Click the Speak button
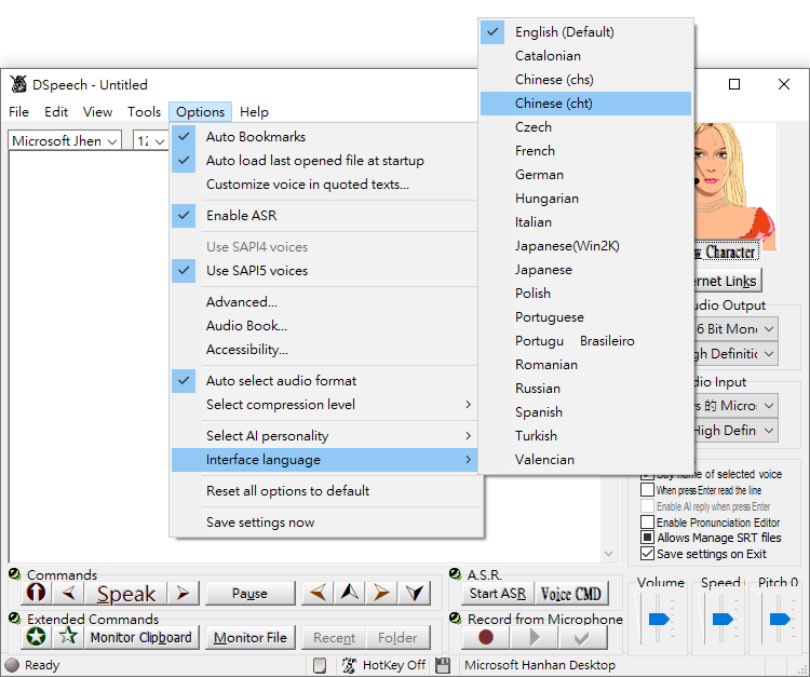The width and height of the screenshot is (810, 677). pyautogui.click(x=126, y=593)
